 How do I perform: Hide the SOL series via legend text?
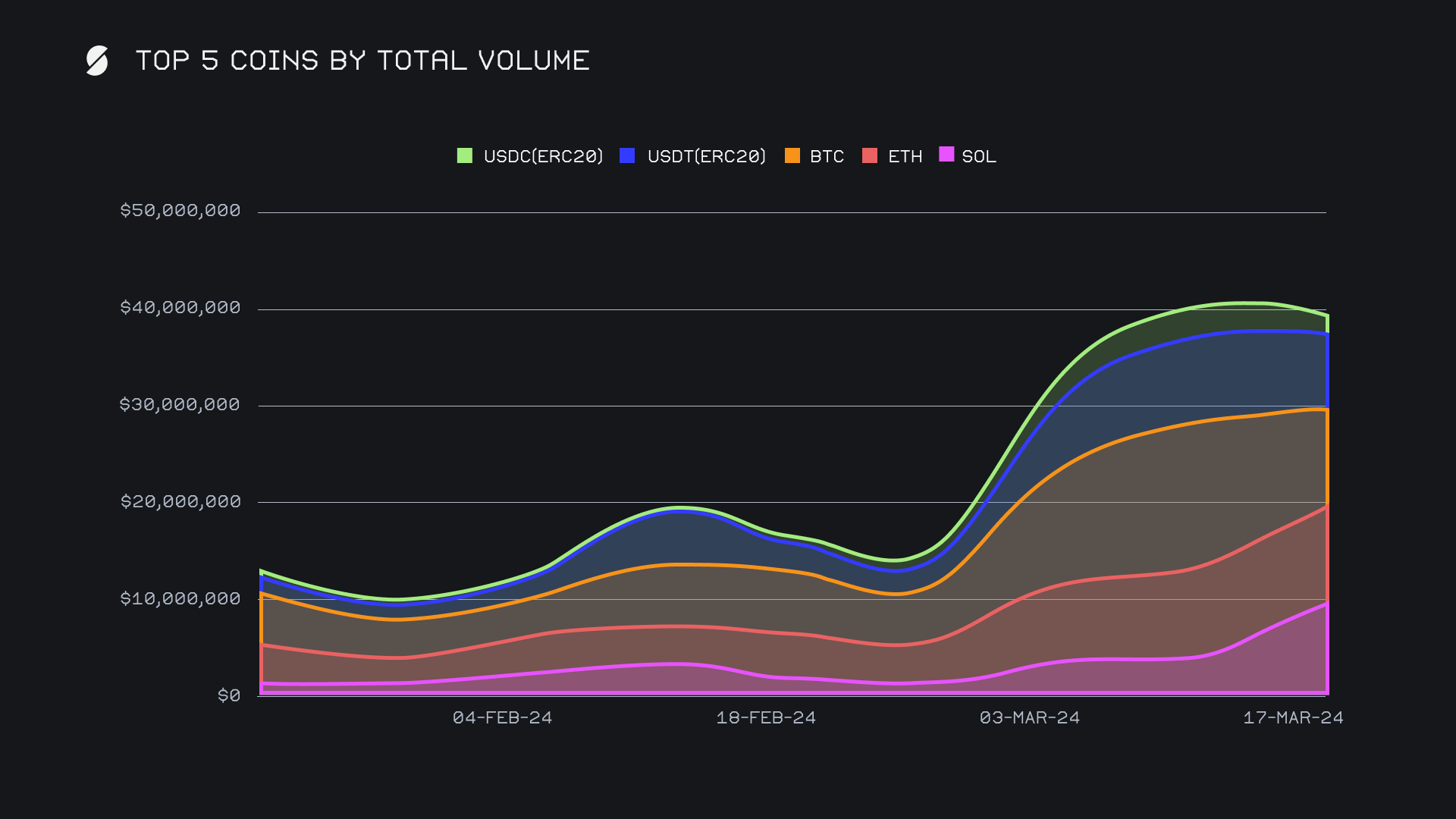pos(978,156)
